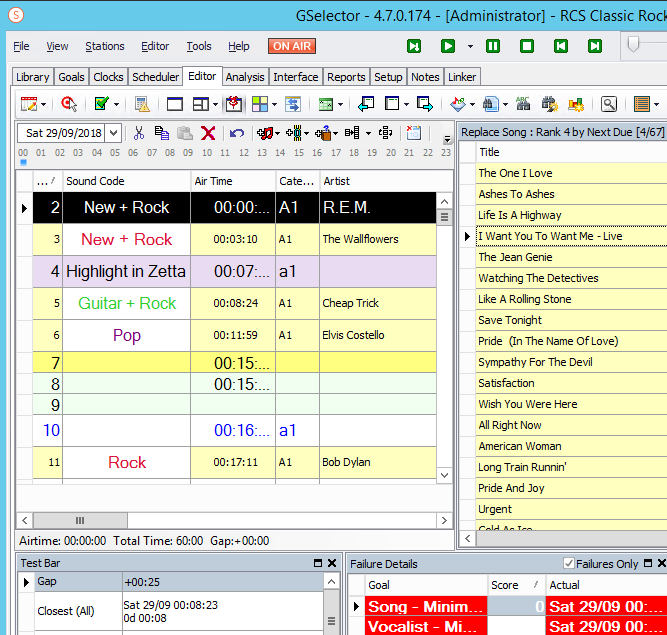This screenshot has height=635, width=667.
Task: Expand the editor toolbar overflow chevron
Action: coord(447,139)
